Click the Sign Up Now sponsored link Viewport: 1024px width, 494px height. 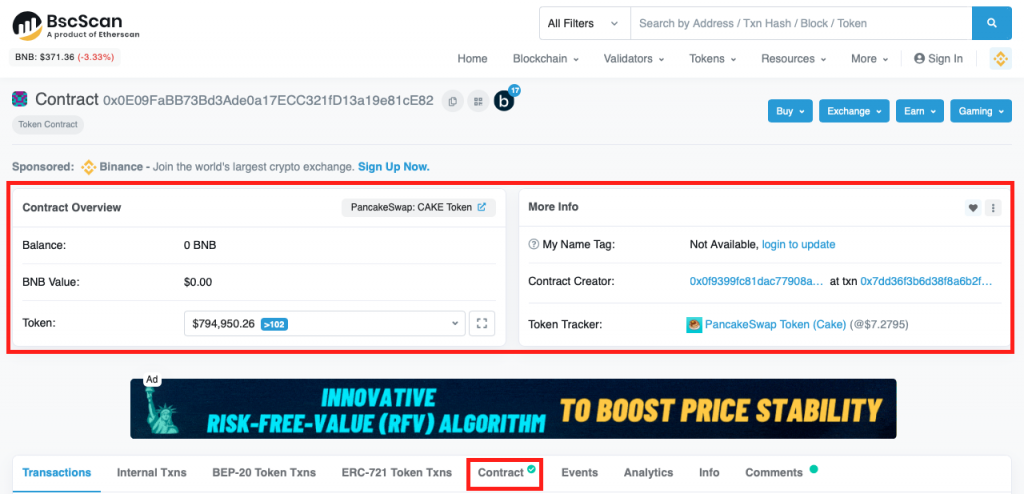394,167
